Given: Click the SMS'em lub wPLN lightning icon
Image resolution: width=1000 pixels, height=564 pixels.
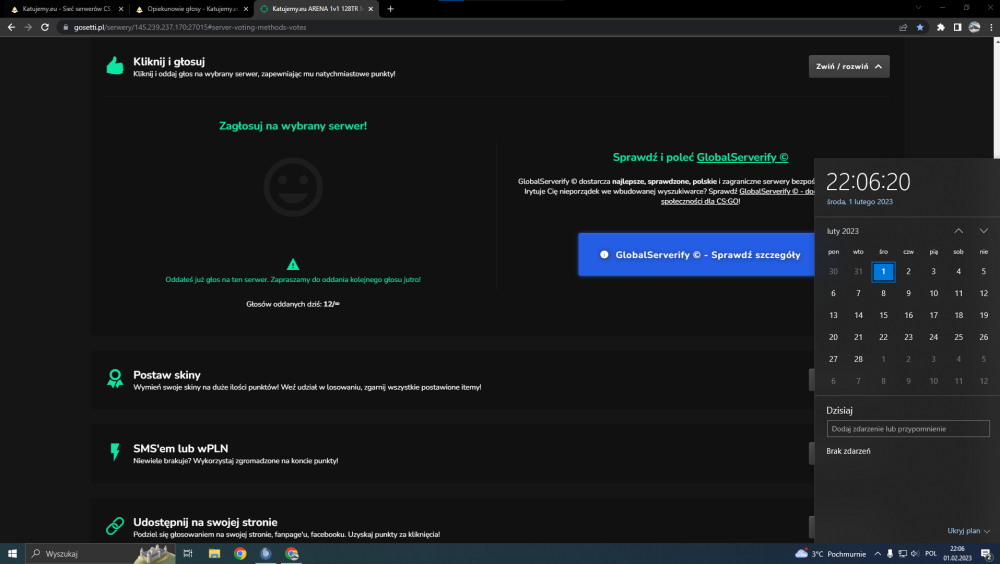Looking at the screenshot, I should tap(115, 452).
